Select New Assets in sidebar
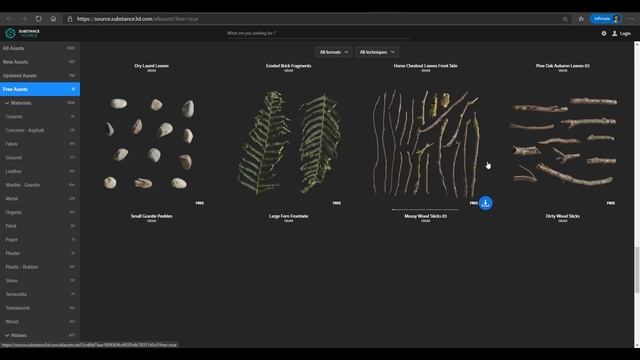Viewport: 640px width, 360px height. (40, 62)
